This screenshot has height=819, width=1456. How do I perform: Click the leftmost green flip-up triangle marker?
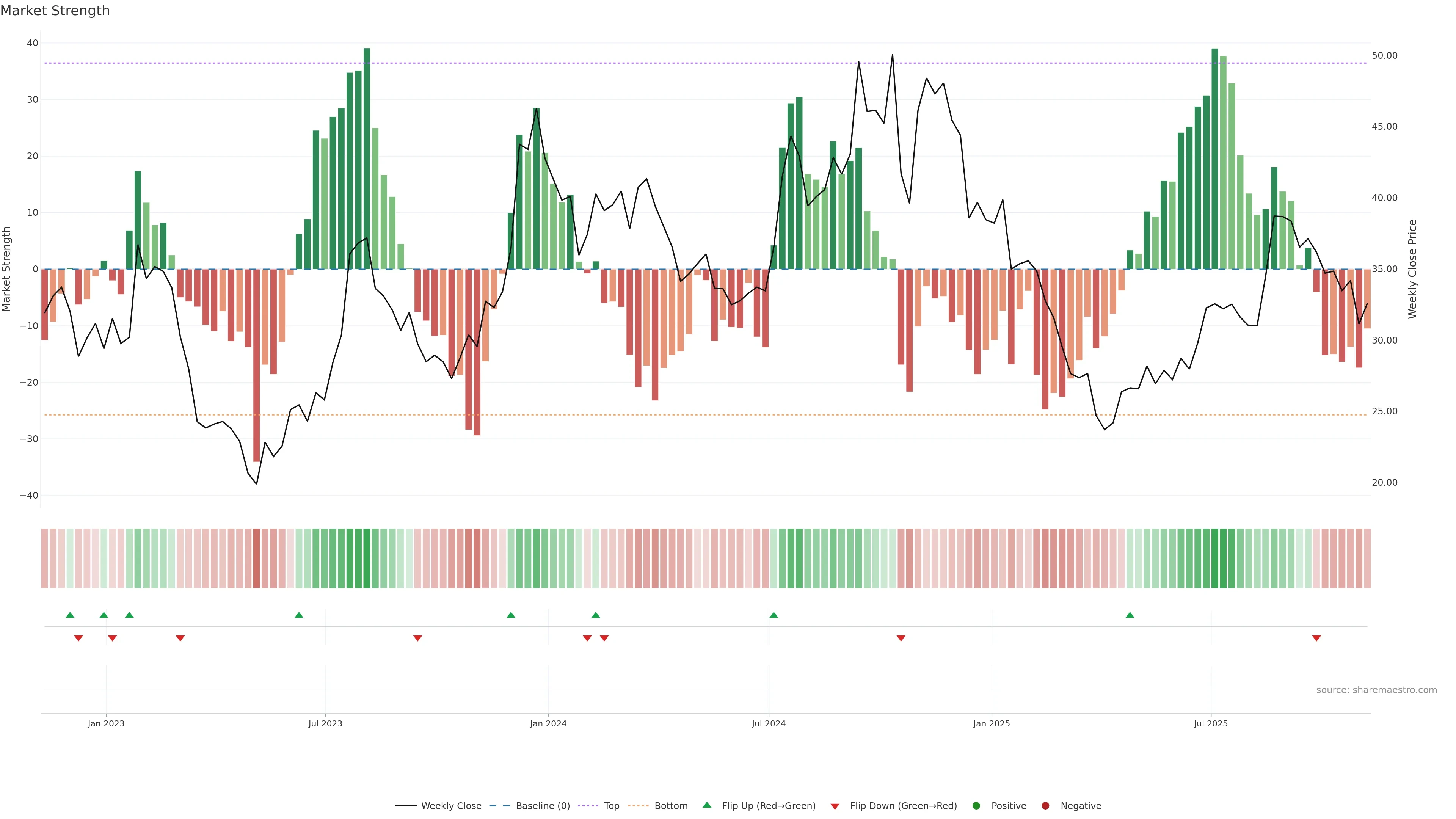coord(70,615)
